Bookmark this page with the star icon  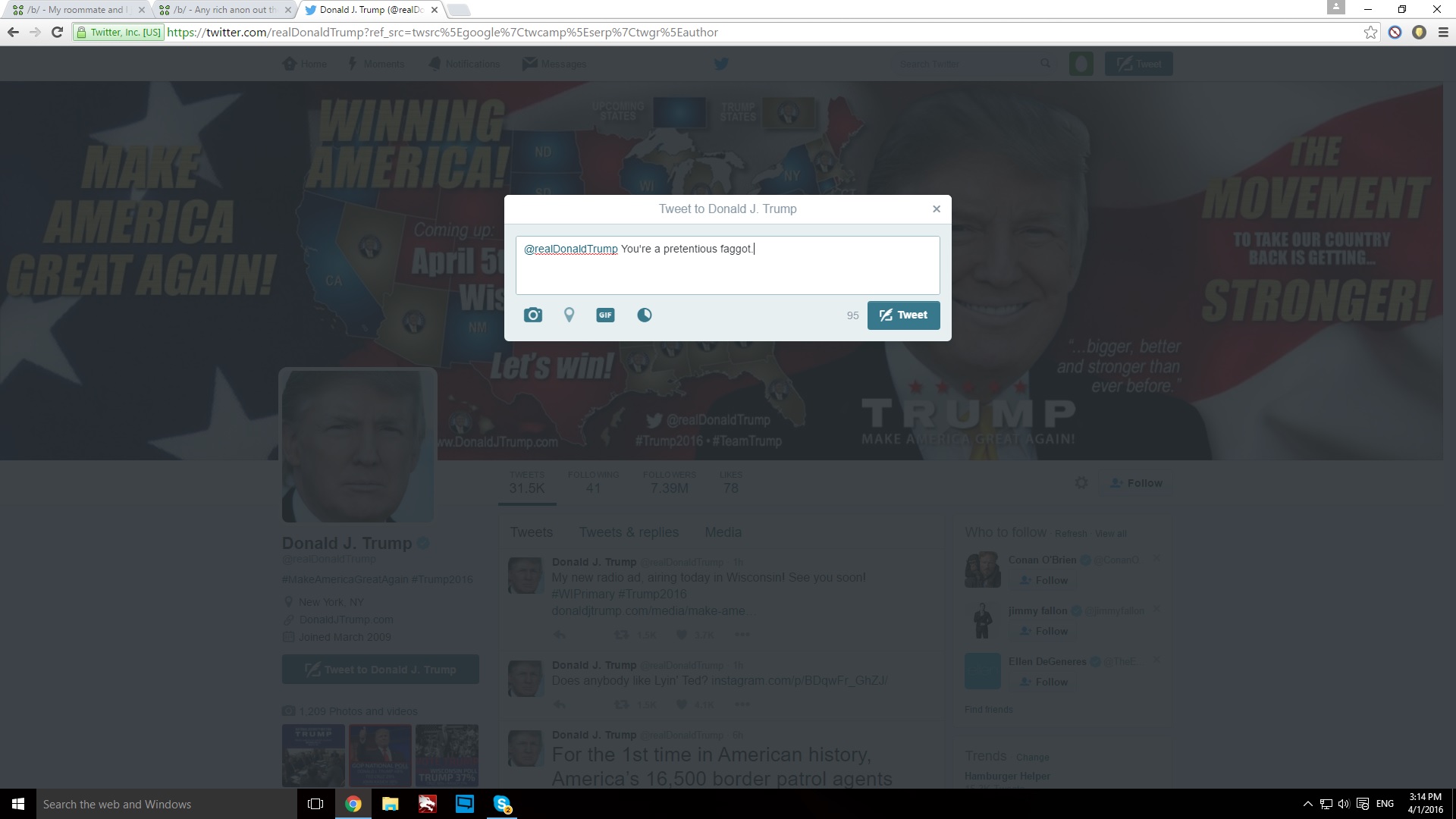(1370, 32)
